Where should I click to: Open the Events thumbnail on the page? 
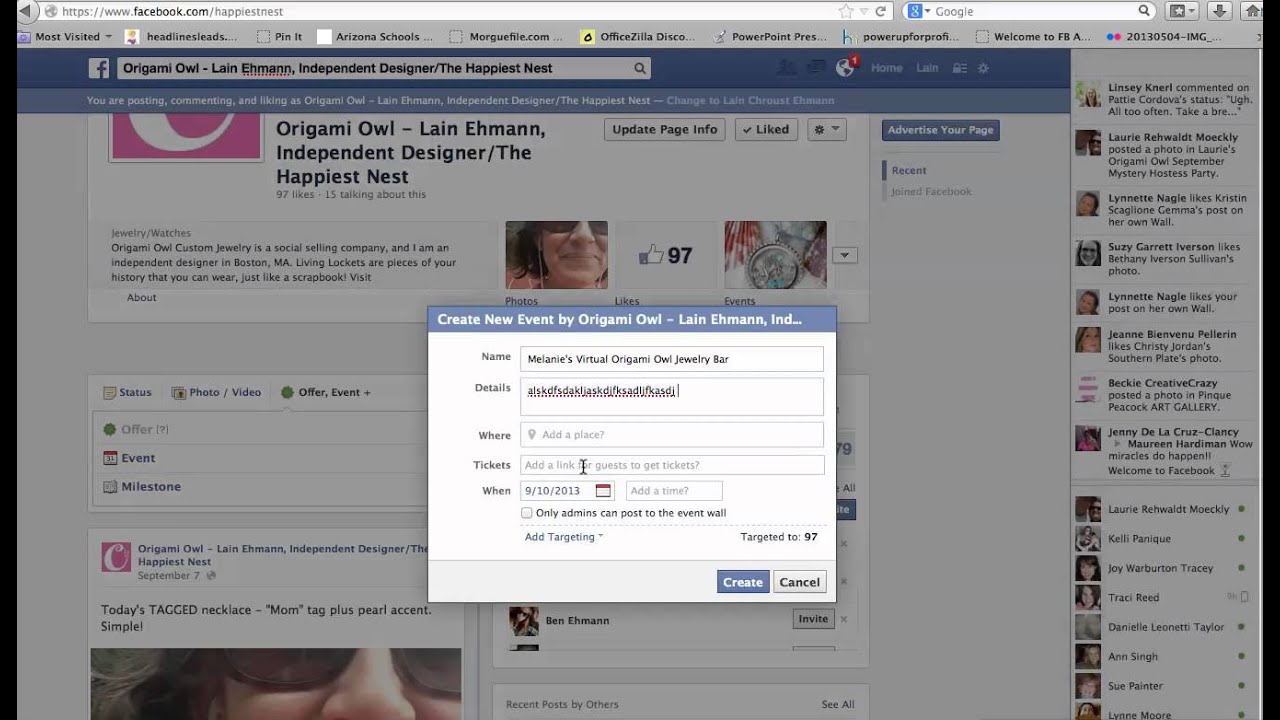pyautogui.click(x=775, y=255)
